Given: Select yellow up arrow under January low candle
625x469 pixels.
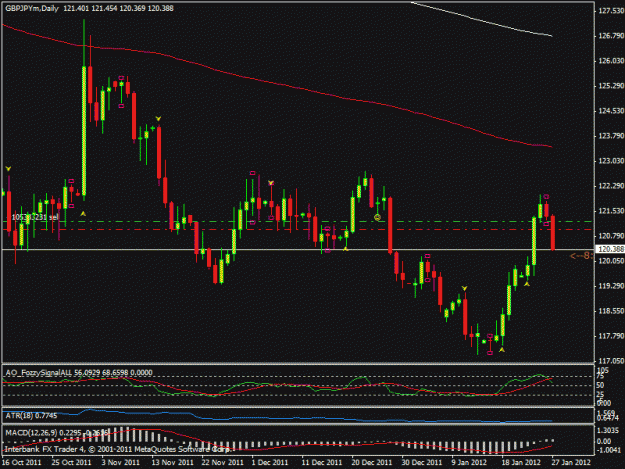Looking at the screenshot, I should click(502, 350).
